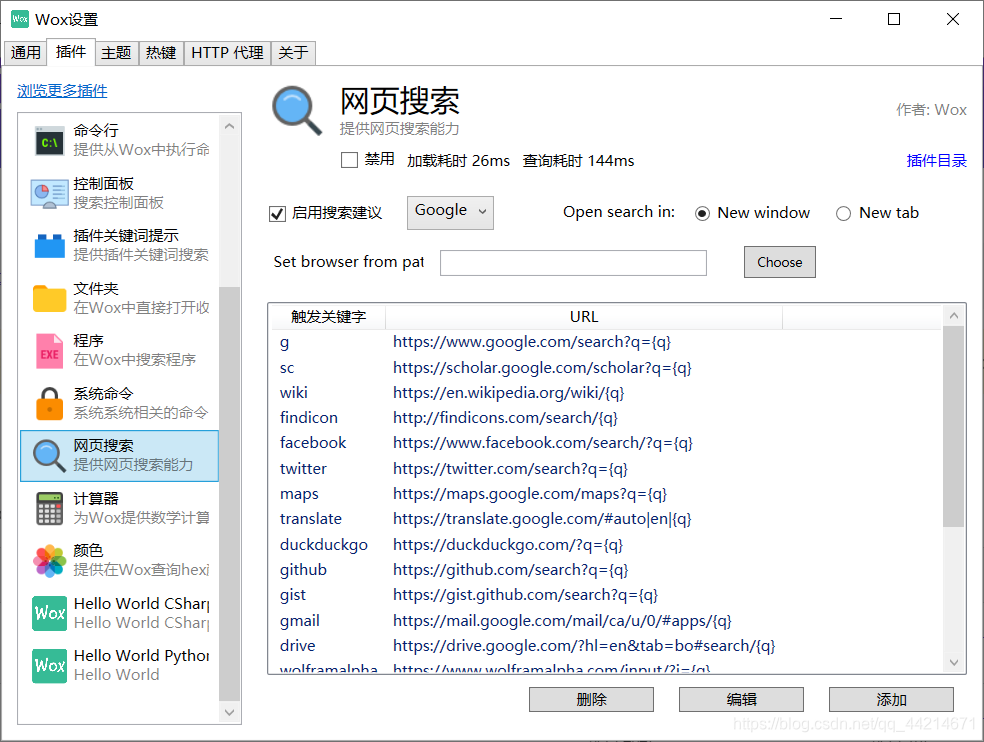
Task: Click the Wox logo in the title bar
Action: tap(20, 19)
